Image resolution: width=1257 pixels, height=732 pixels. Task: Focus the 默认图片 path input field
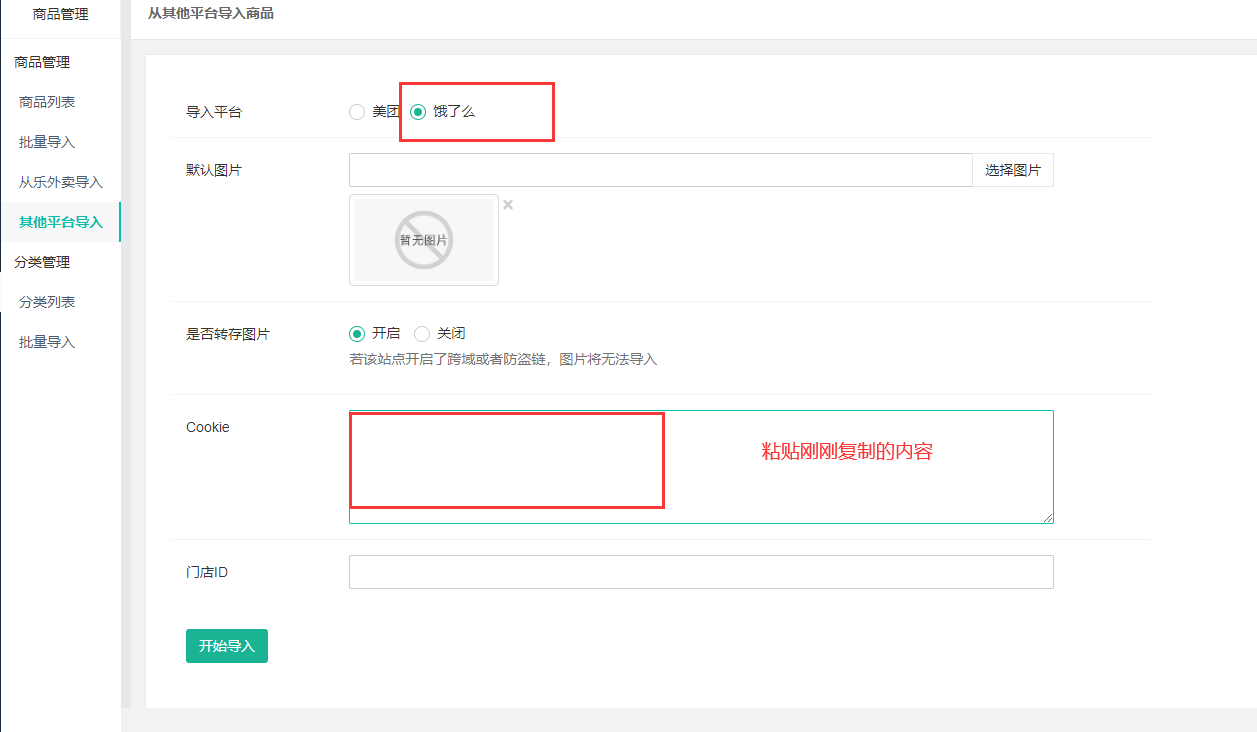click(x=661, y=170)
